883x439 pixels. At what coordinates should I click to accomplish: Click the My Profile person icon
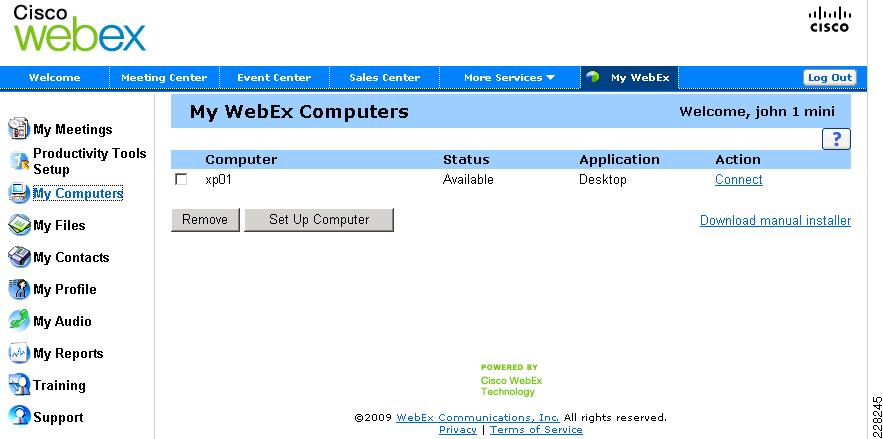pyautogui.click(x=19, y=289)
